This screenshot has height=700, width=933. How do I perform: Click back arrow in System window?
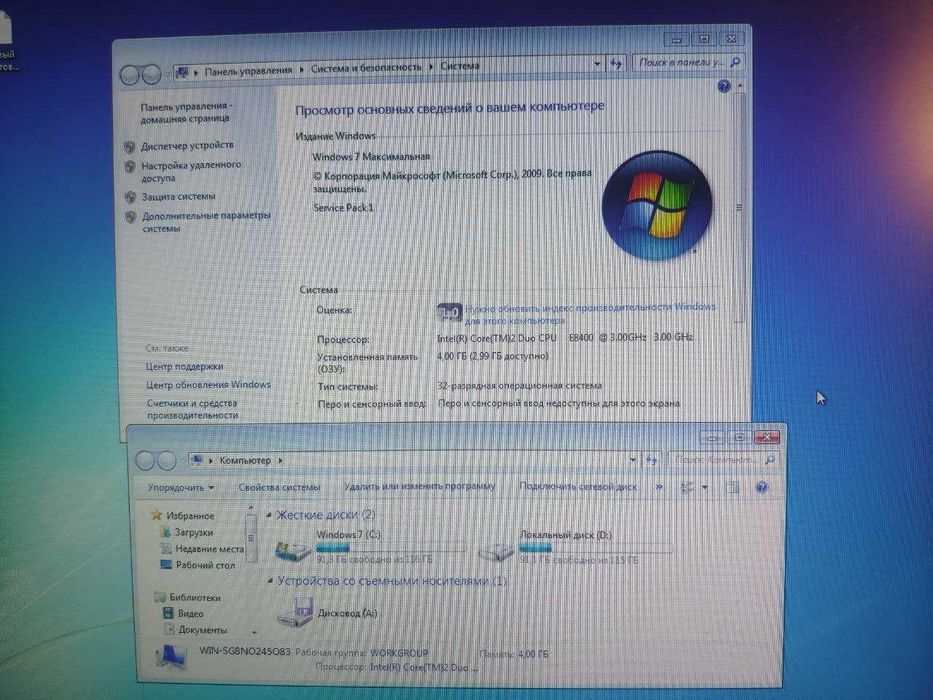[130, 75]
